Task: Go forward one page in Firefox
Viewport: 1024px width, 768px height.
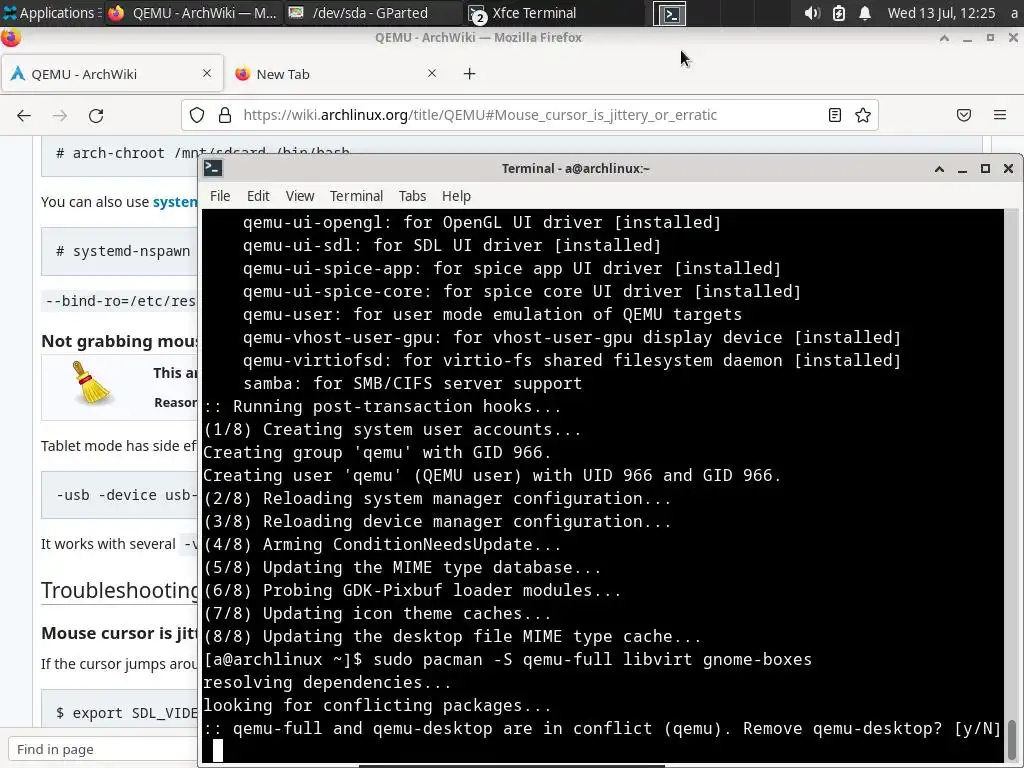Action: click(60, 116)
